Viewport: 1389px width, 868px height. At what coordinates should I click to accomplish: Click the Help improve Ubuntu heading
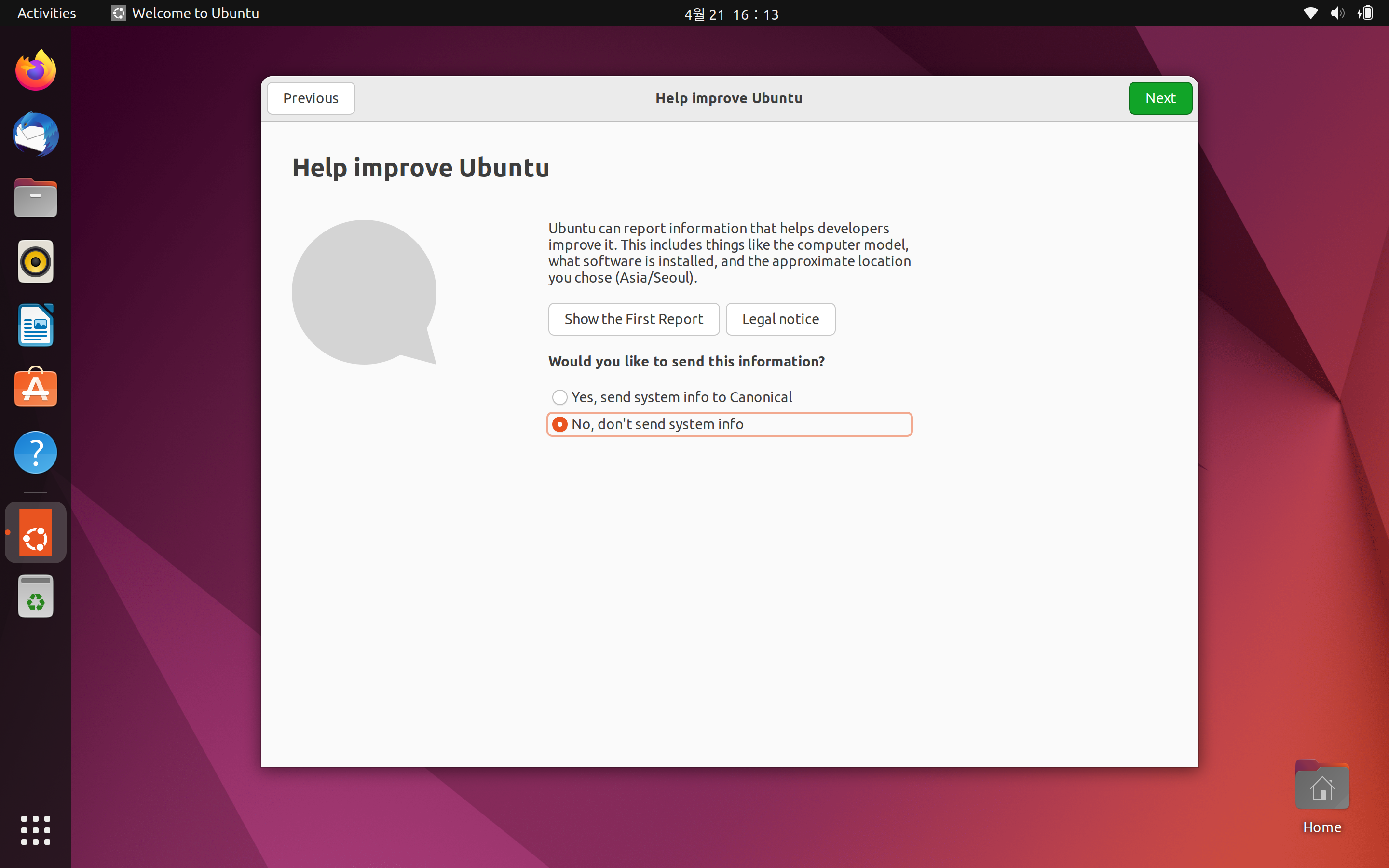coord(420,168)
